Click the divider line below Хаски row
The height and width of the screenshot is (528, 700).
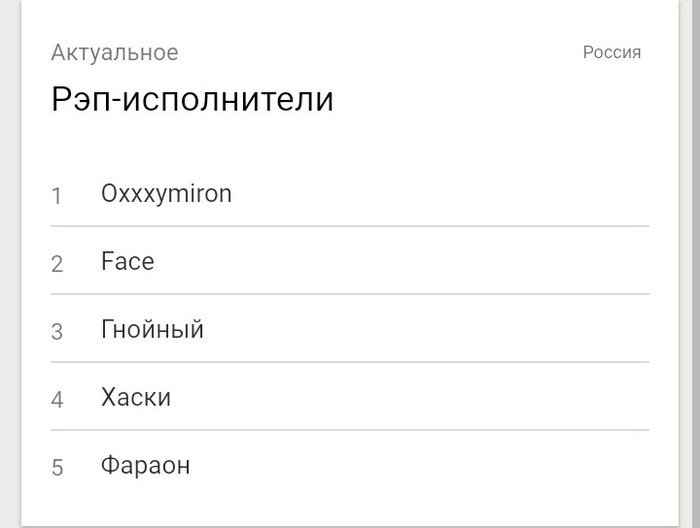coord(350,430)
